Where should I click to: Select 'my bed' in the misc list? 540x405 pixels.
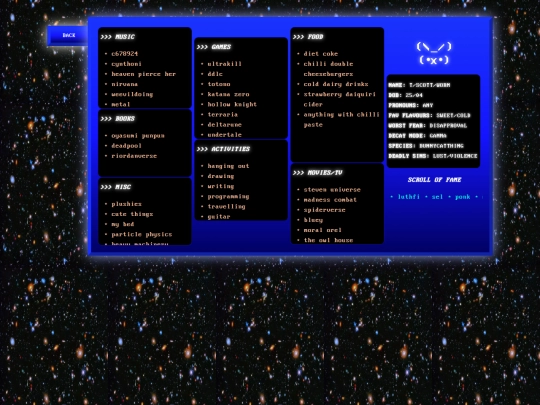[123, 224]
